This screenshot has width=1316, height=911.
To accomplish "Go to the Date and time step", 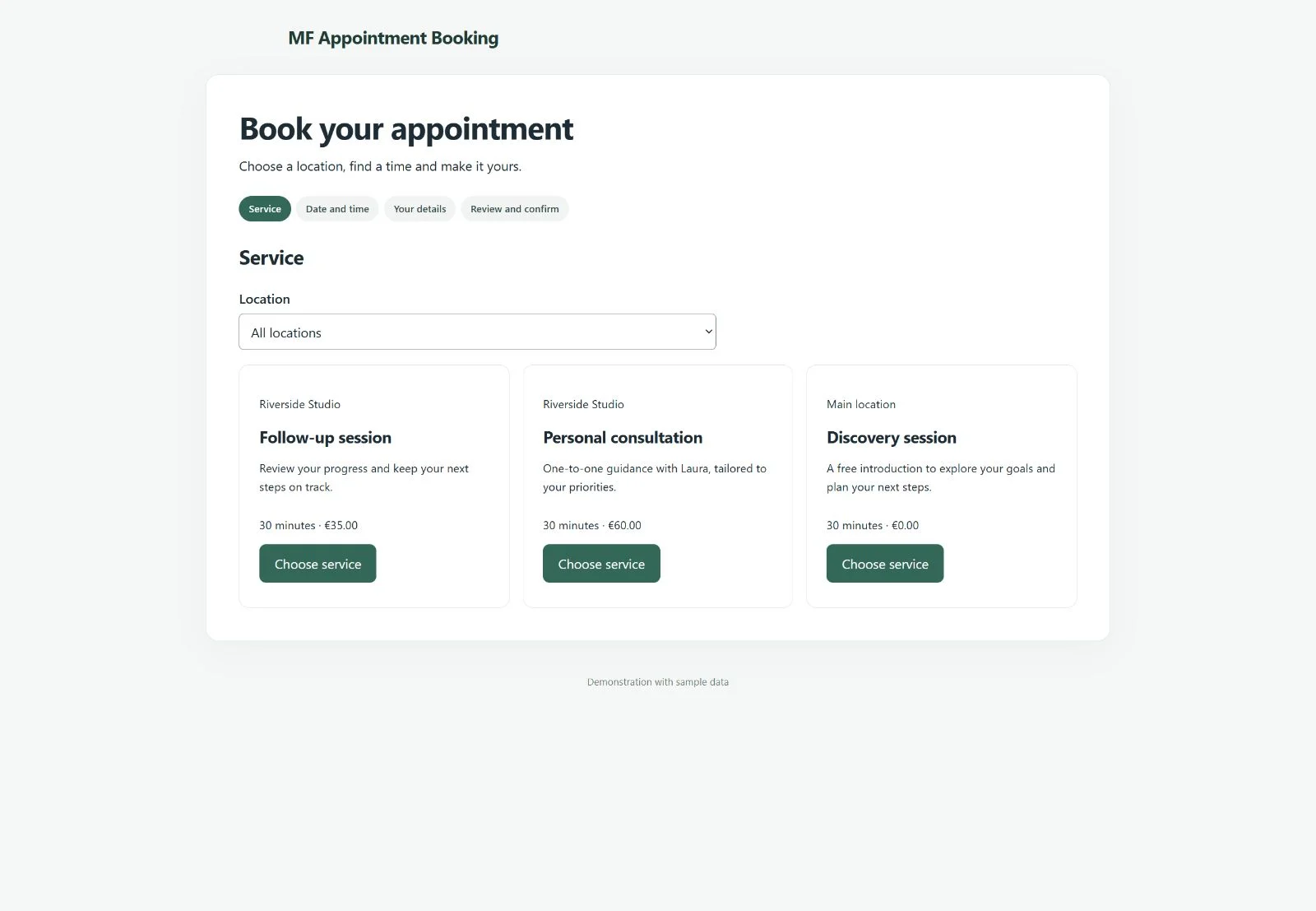I will coord(337,209).
